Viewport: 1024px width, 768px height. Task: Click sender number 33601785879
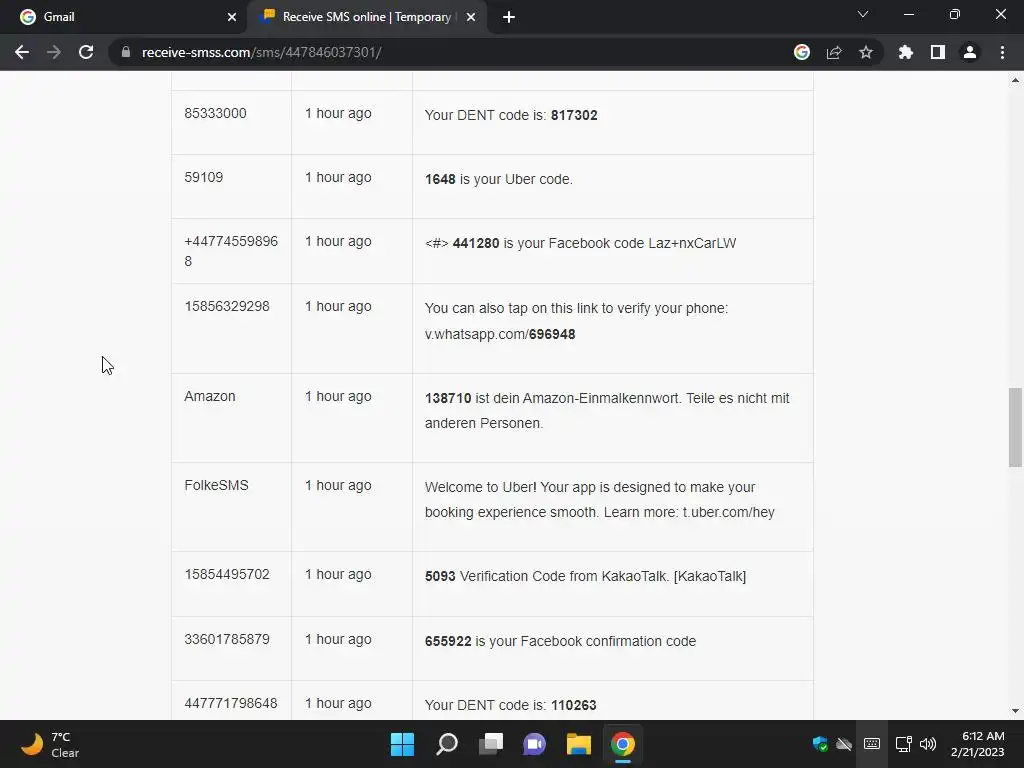[227, 639]
